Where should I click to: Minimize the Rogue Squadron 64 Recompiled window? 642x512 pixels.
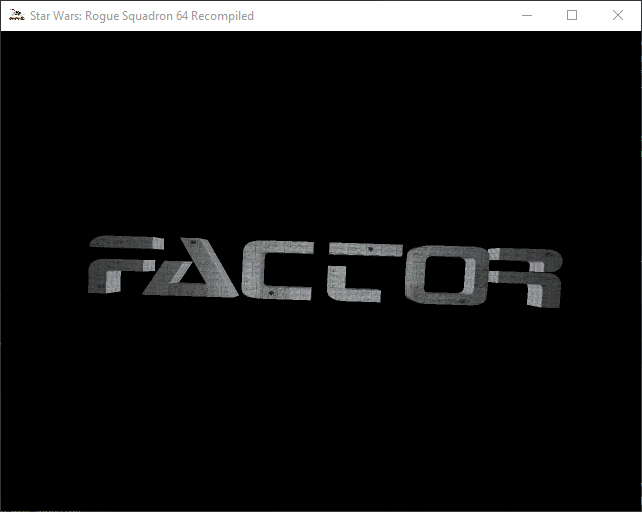(x=527, y=16)
